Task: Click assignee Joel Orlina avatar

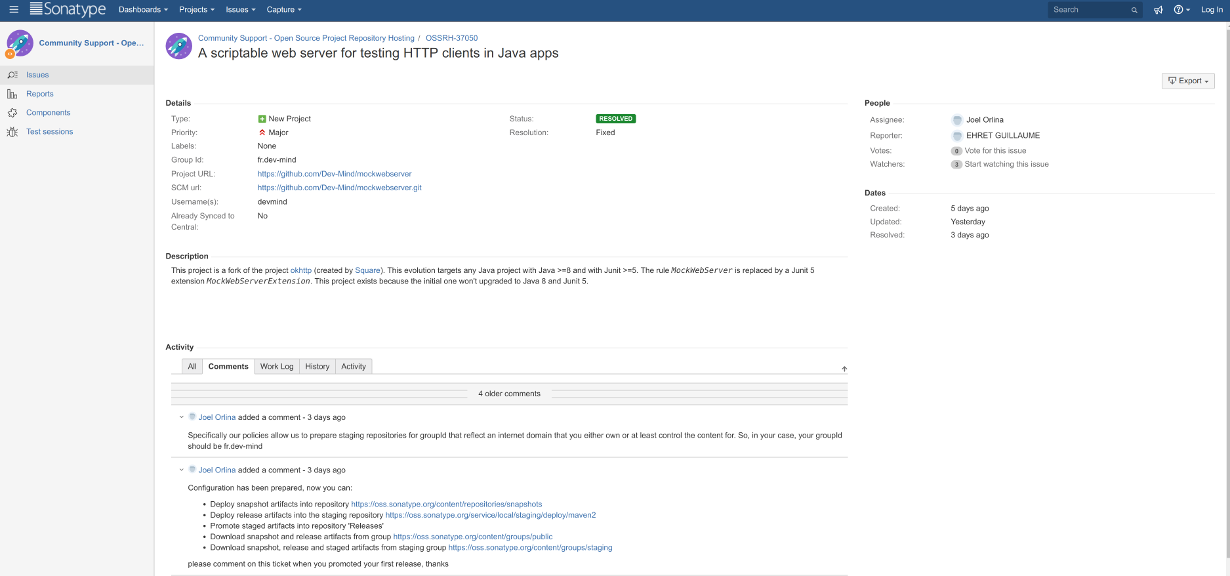Action: coord(957,120)
